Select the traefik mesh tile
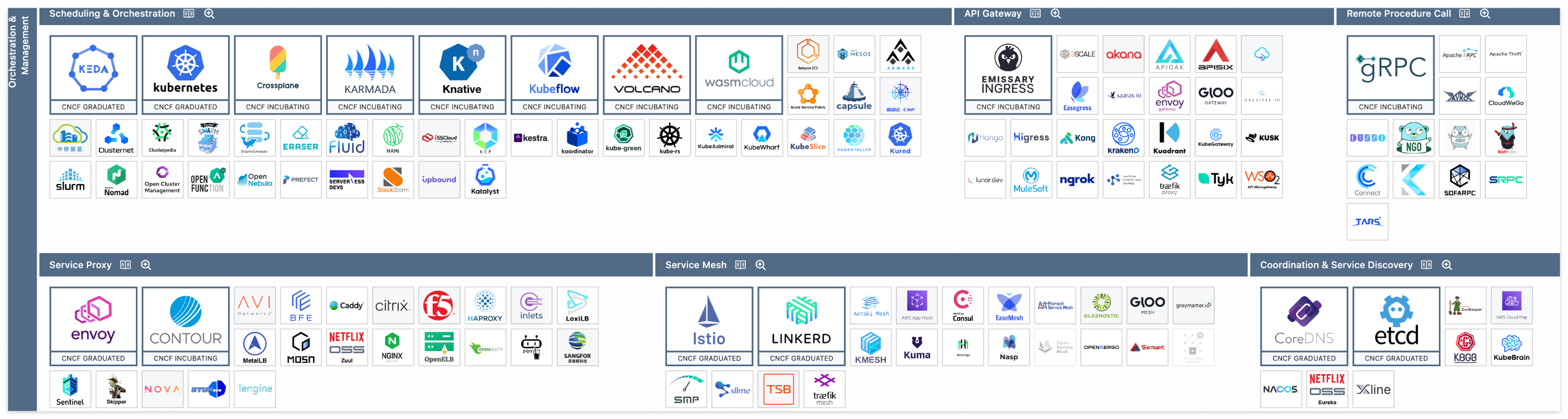The width and height of the screenshot is (1568, 419). pos(825,390)
